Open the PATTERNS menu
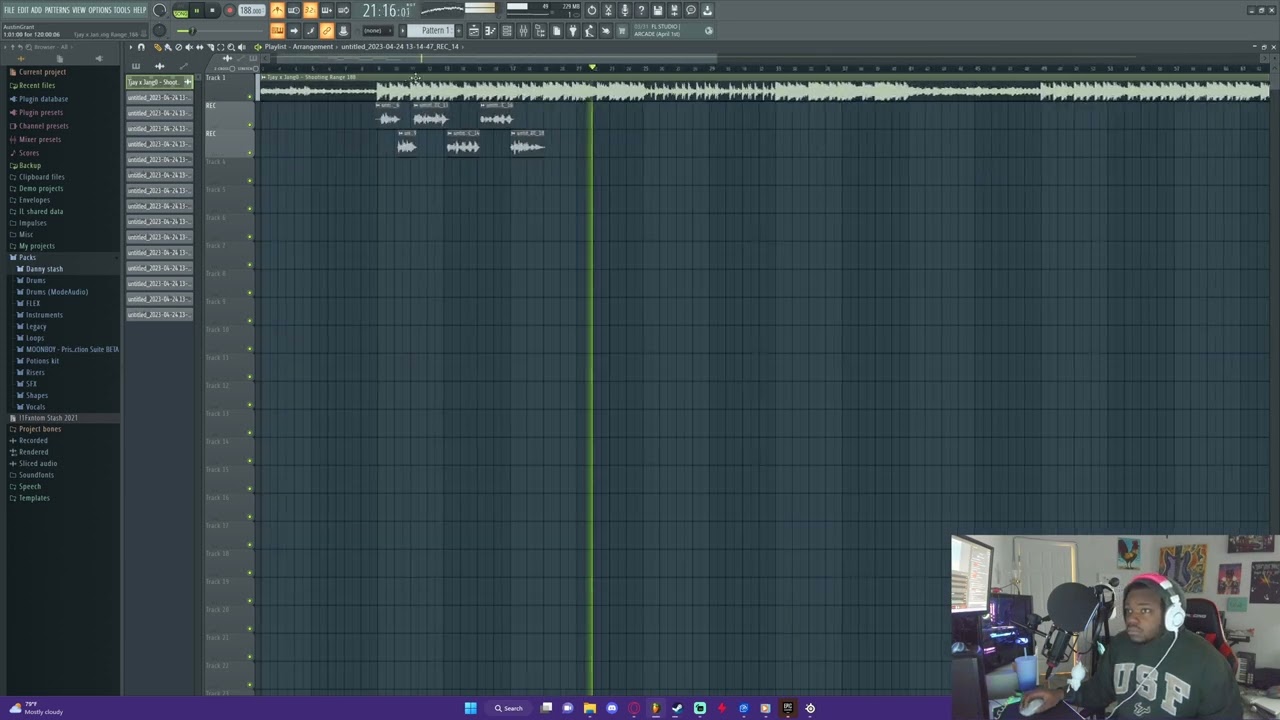This screenshot has height=720, width=1280. tap(57, 10)
